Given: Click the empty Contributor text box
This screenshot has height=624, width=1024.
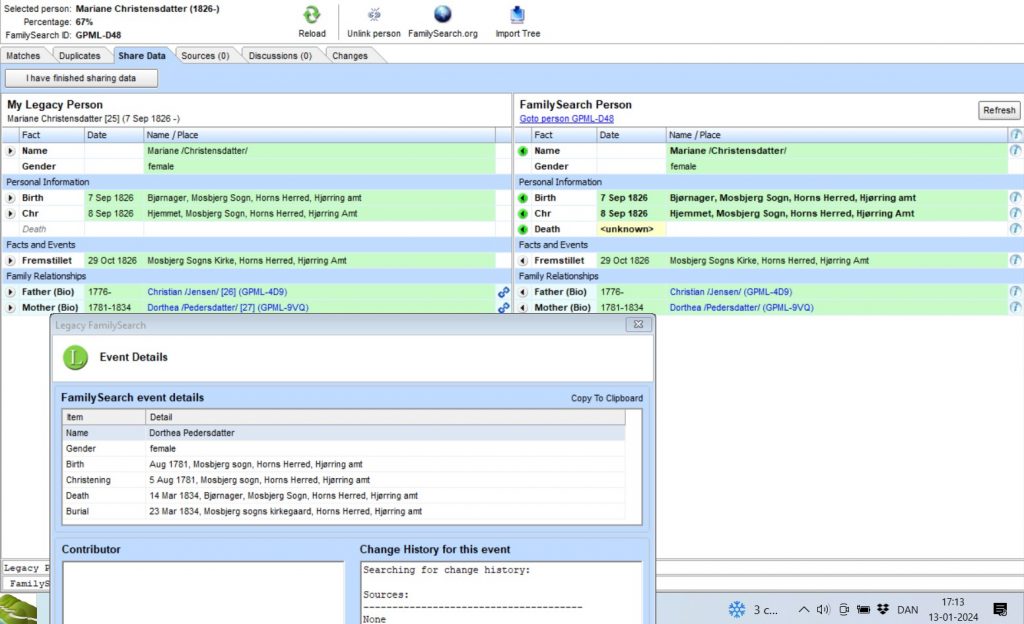Looking at the screenshot, I should click(x=202, y=593).
